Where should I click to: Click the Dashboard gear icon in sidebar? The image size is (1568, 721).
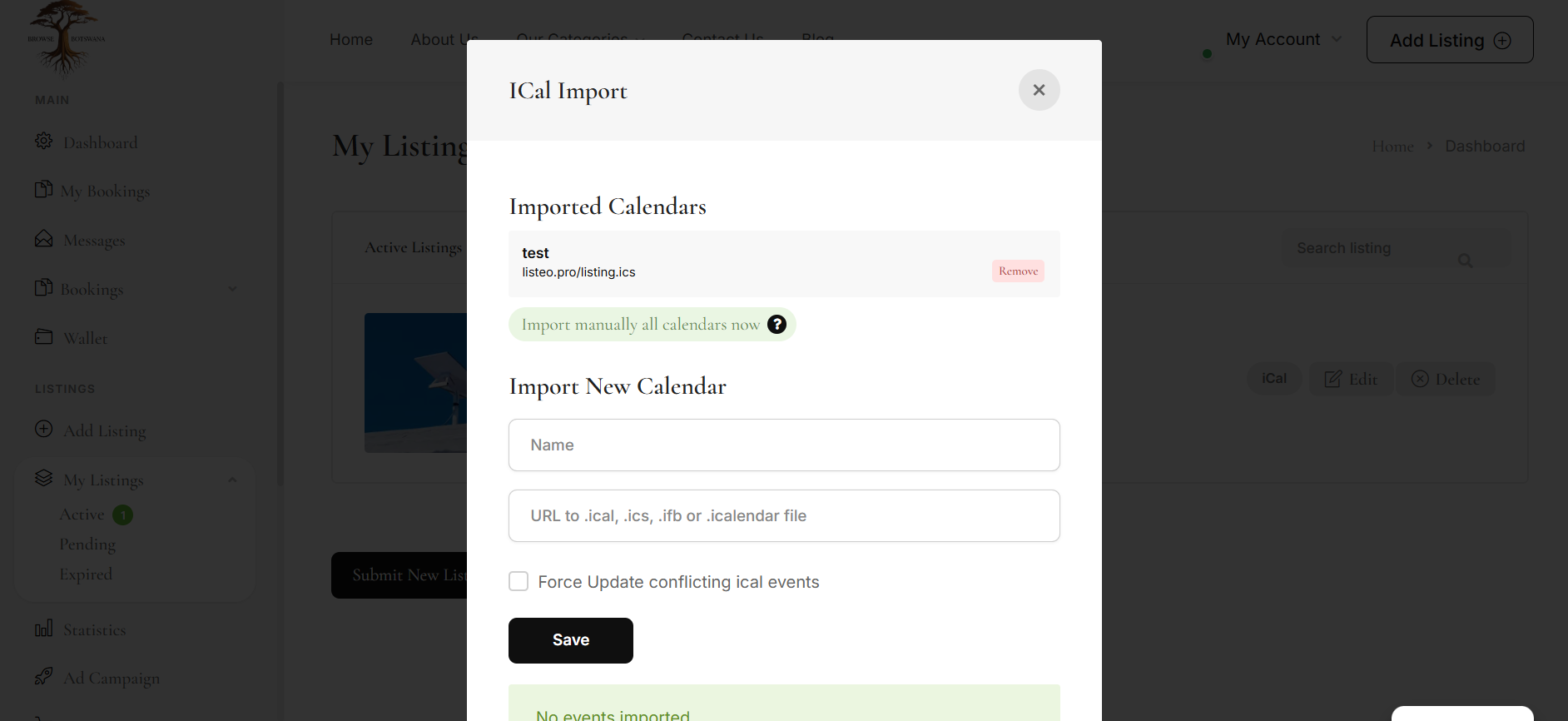click(x=44, y=141)
